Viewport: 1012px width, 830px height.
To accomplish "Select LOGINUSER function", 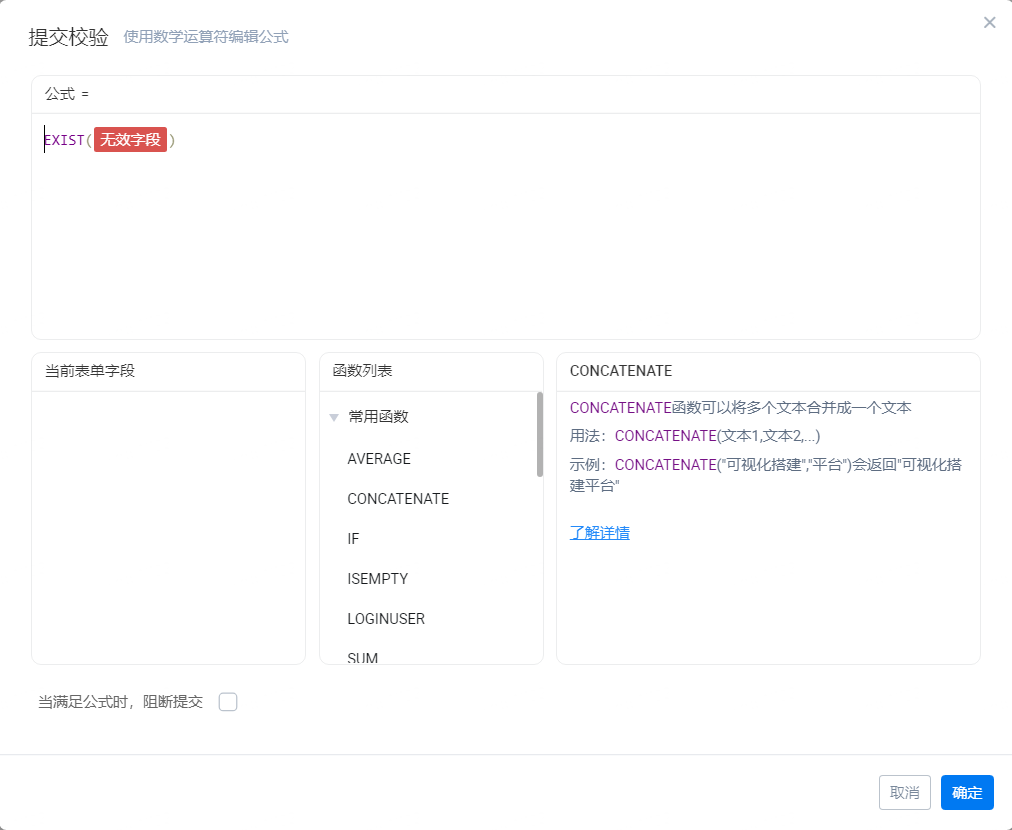I will (386, 619).
